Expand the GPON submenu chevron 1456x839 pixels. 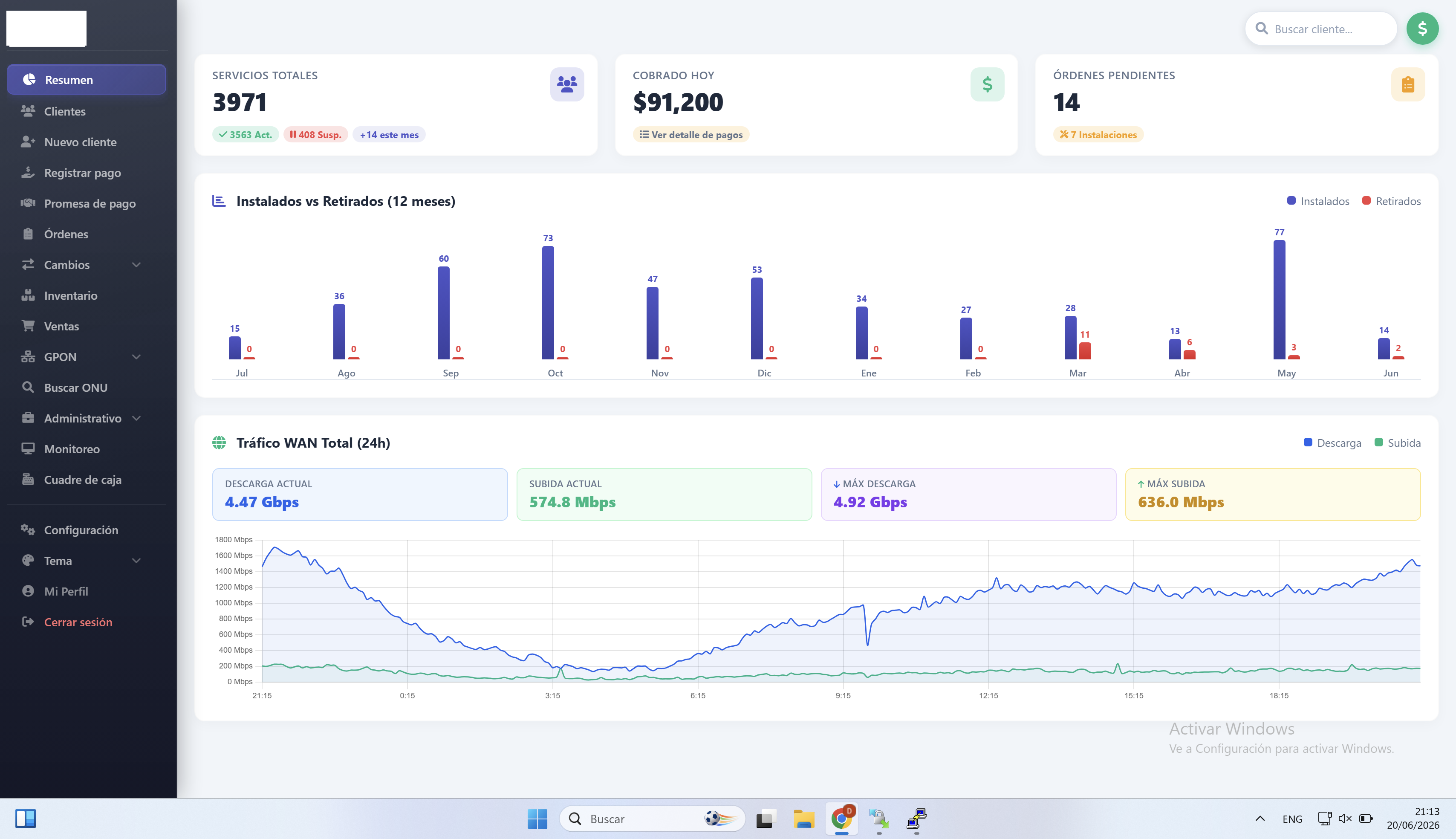pyautogui.click(x=136, y=357)
